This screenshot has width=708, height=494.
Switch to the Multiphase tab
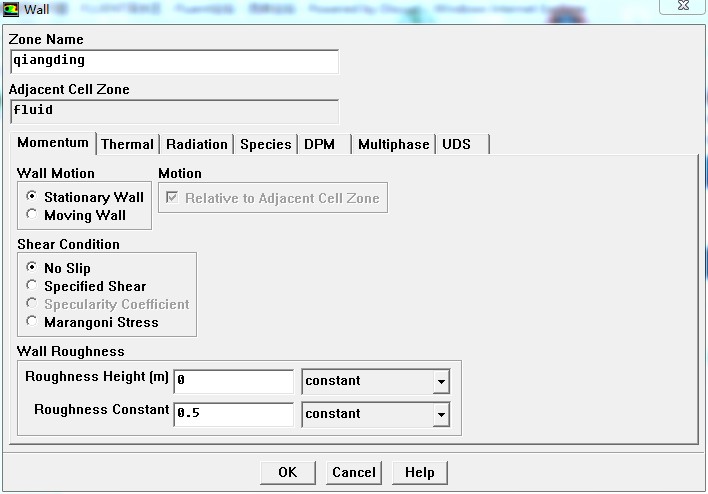click(393, 144)
